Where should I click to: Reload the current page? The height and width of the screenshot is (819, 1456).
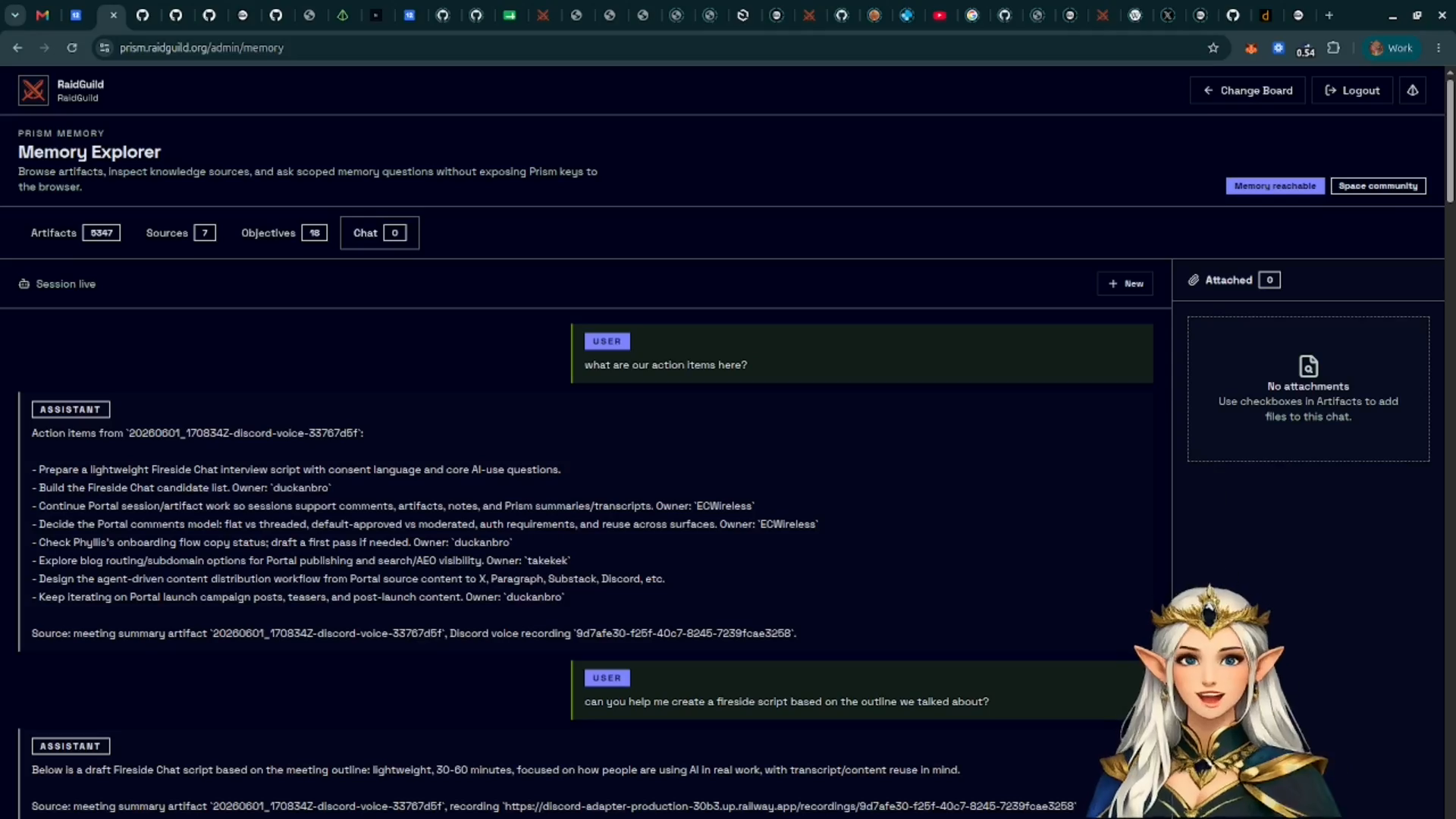72,48
